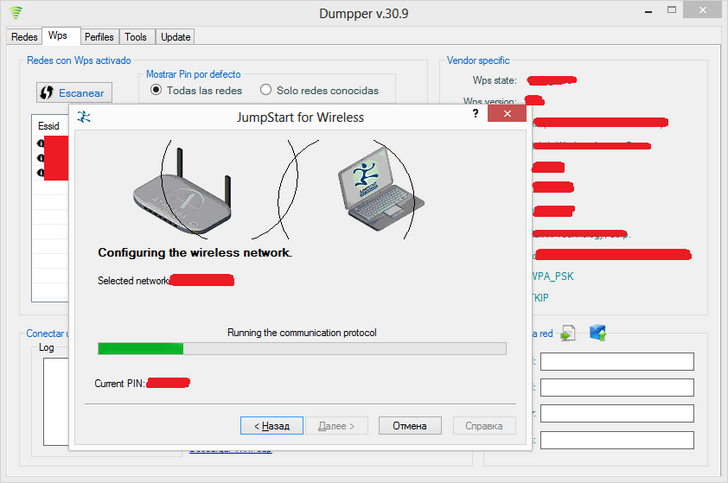Select the 'Todas las redes' radio button
This screenshot has width=728, height=483.
tap(156, 90)
